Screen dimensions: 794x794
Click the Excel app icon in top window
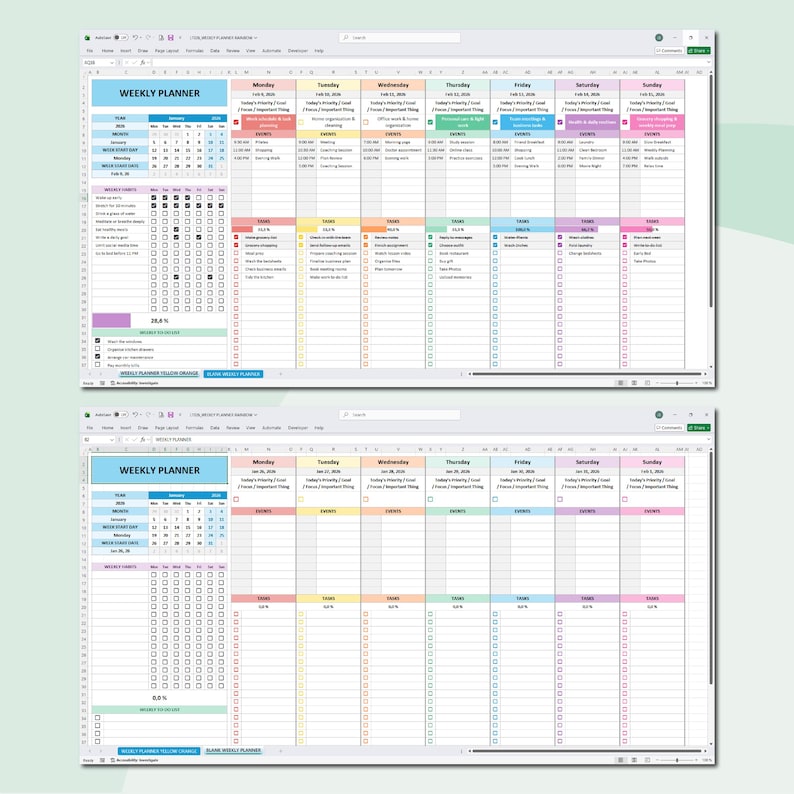(x=87, y=37)
